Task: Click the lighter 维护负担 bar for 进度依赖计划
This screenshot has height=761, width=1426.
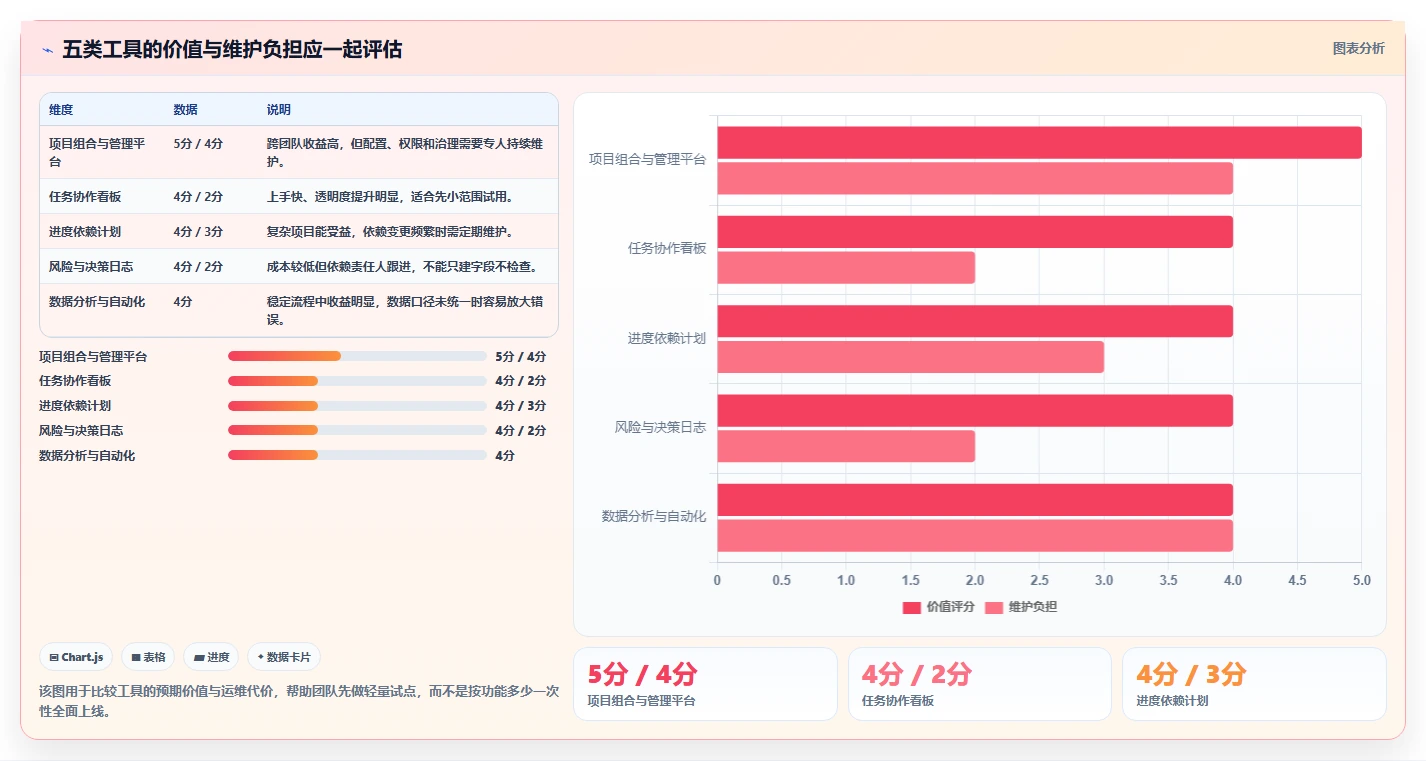Action: click(x=910, y=357)
